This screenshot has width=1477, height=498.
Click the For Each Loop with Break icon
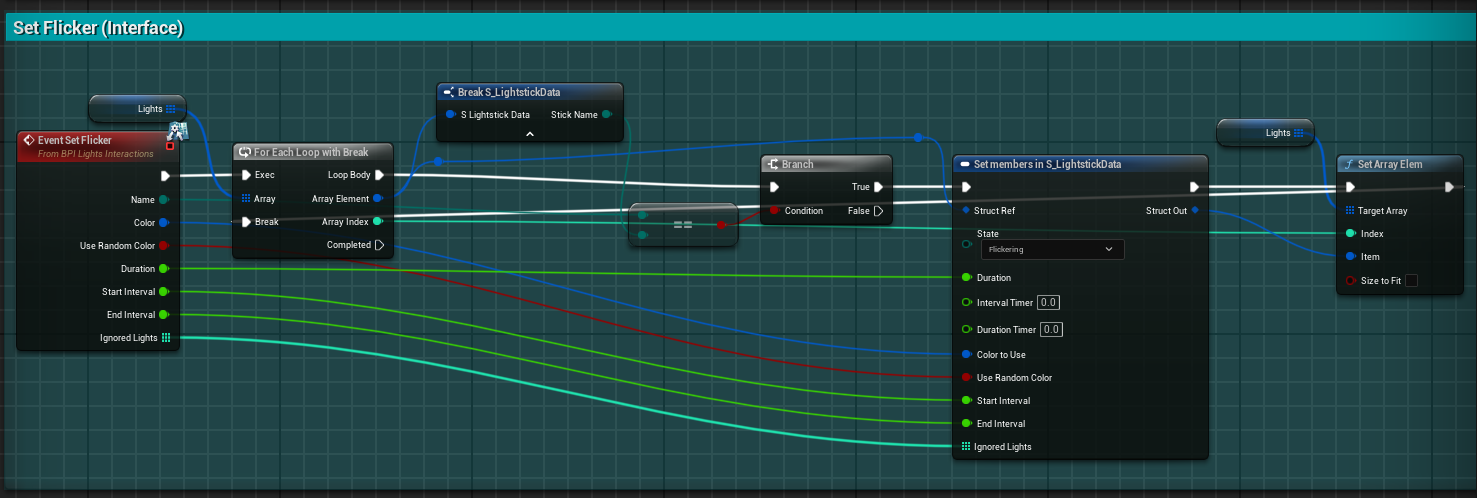click(245, 152)
